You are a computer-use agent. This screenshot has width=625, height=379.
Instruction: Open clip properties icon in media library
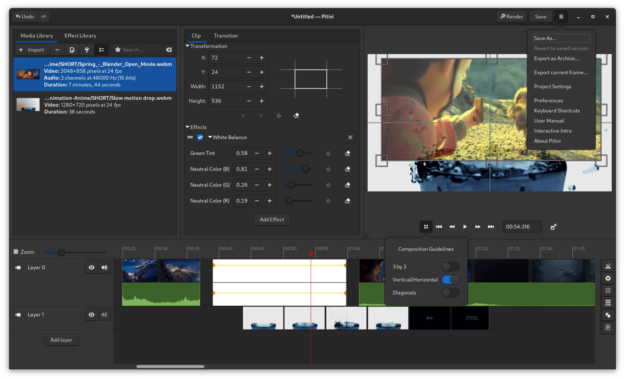click(72, 50)
